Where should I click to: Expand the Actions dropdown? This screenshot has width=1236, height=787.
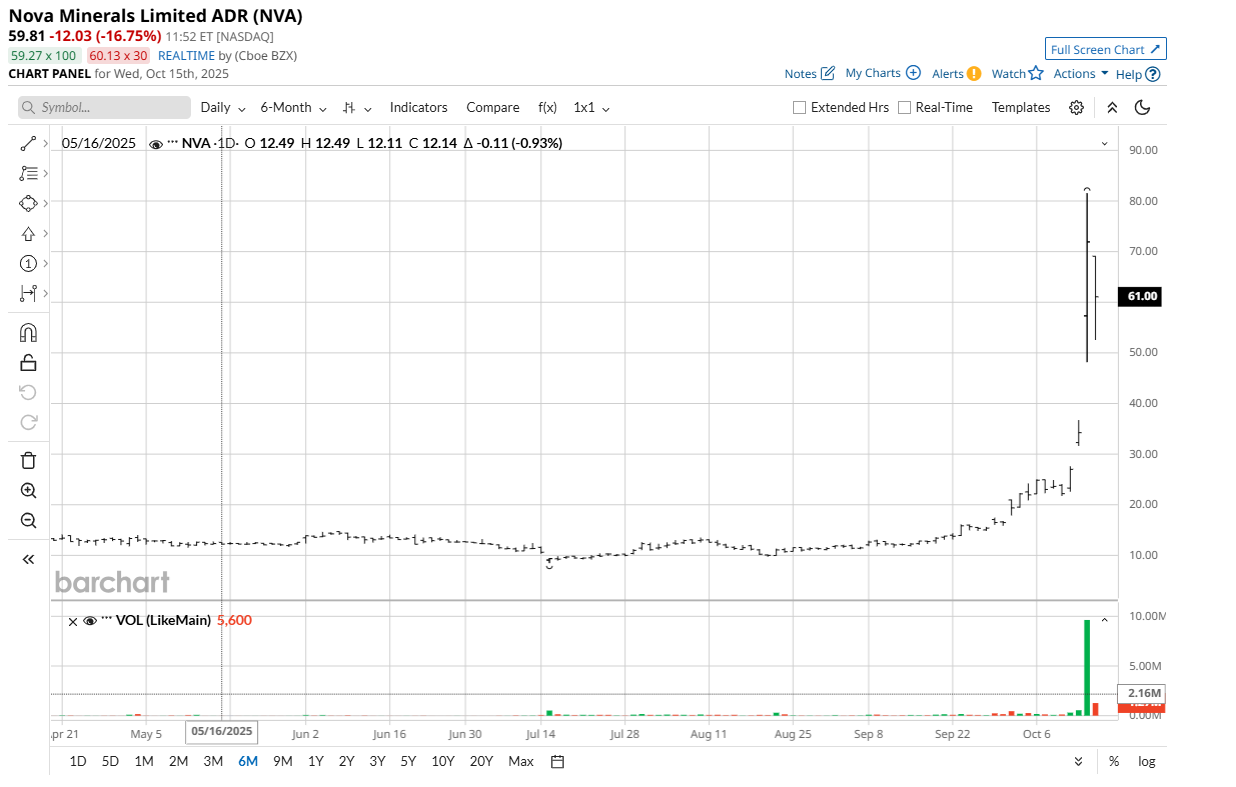(1081, 74)
